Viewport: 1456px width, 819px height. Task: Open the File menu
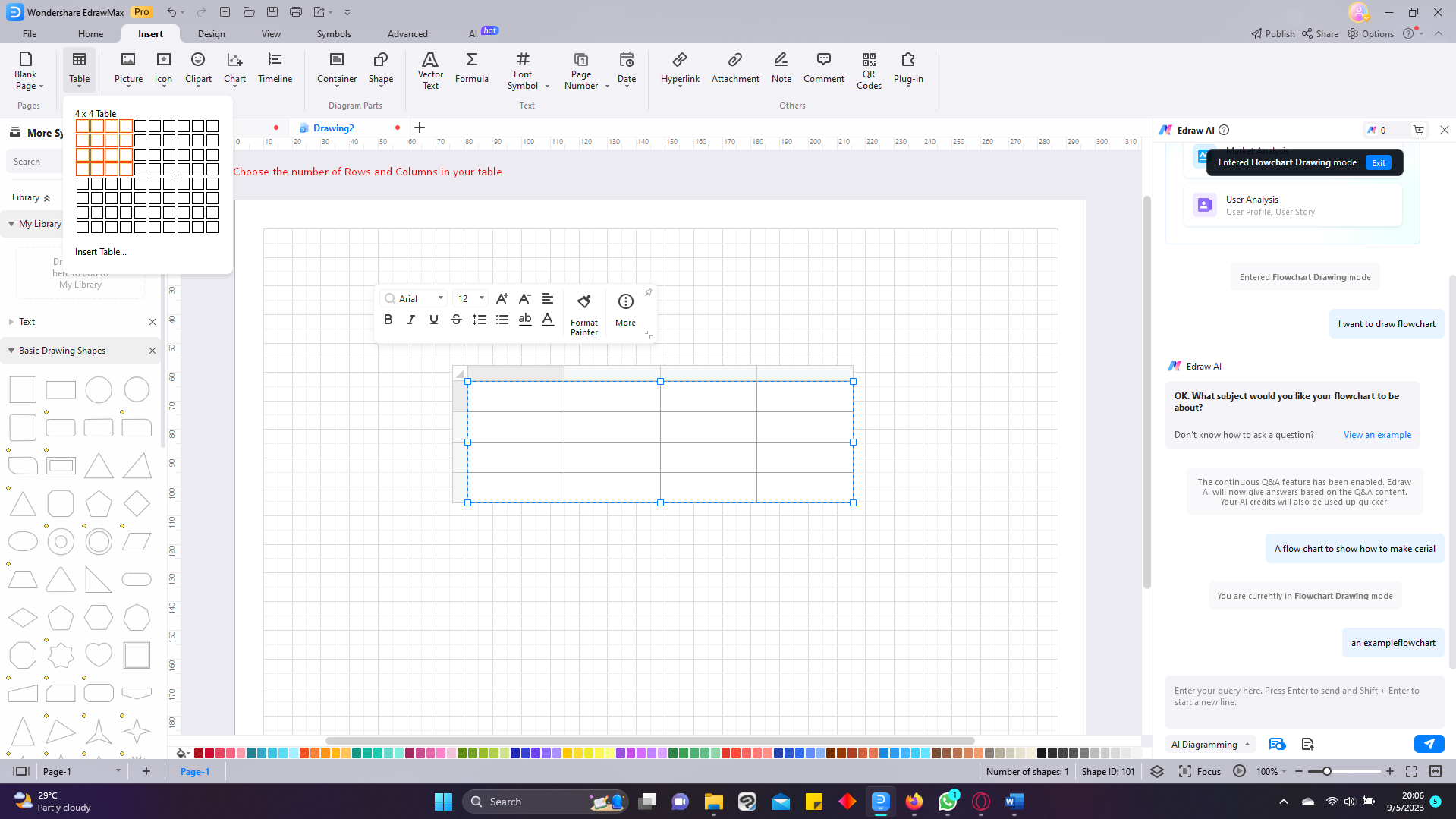click(x=30, y=33)
